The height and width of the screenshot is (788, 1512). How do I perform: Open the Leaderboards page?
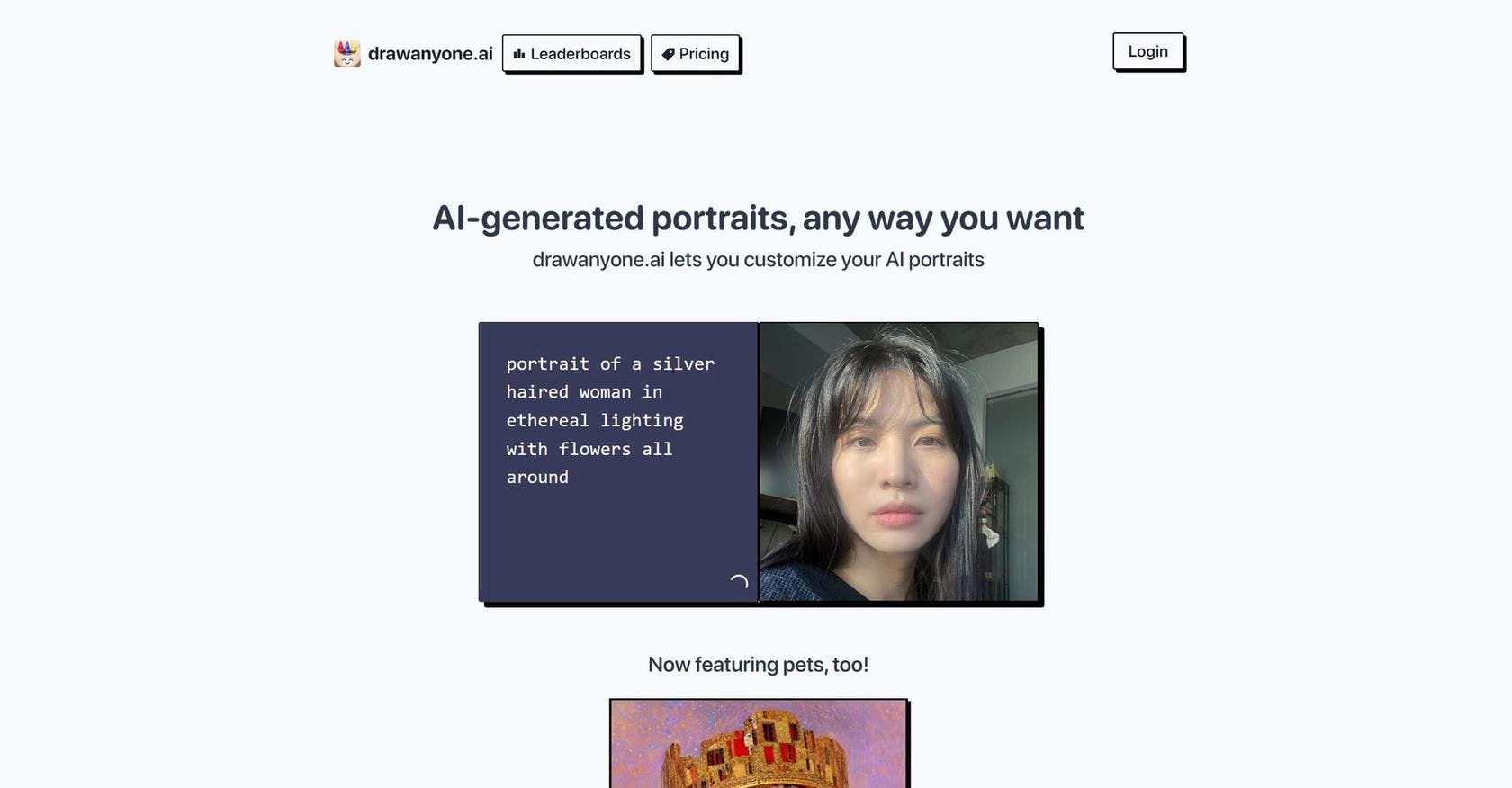pos(571,54)
